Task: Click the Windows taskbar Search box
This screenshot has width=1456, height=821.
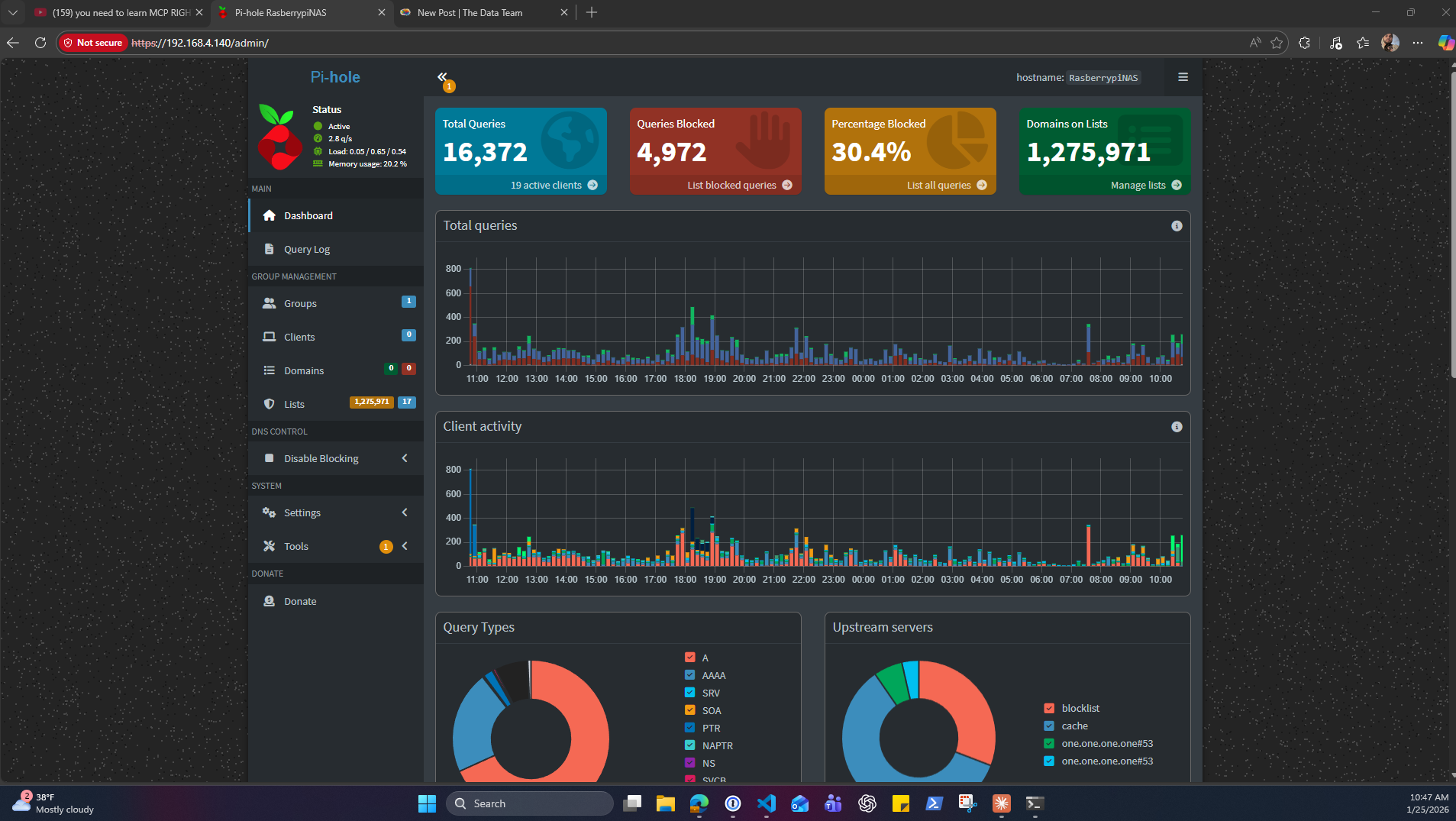Action: tap(530, 803)
